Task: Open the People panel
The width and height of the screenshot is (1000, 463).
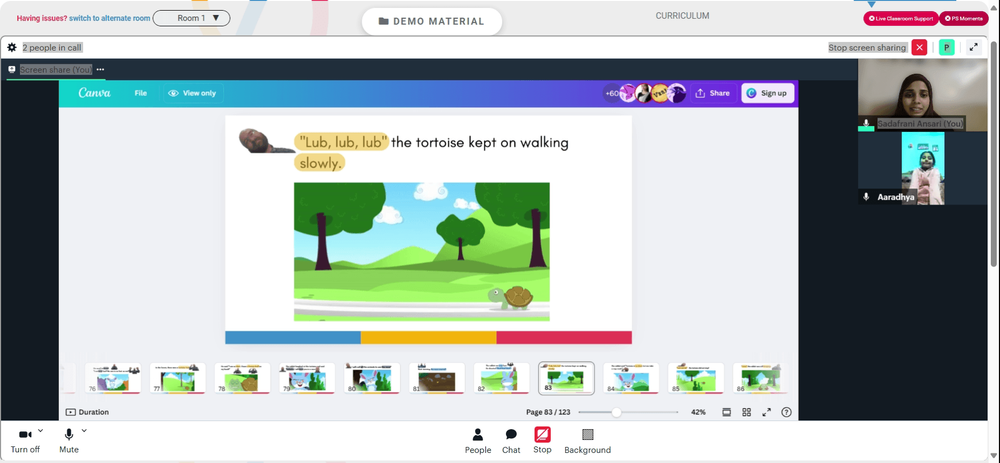Action: (x=478, y=441)
